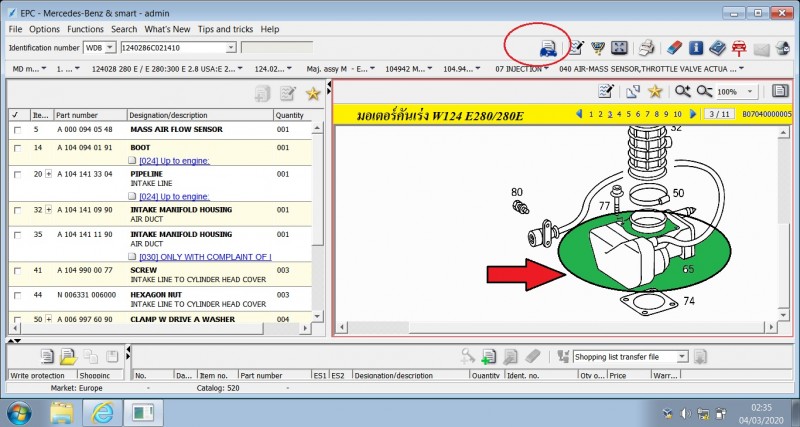Open Internet Explorer from the taskbar
Image resolution: width=800 pixels, height=427 pixels.
pos(102,412)
